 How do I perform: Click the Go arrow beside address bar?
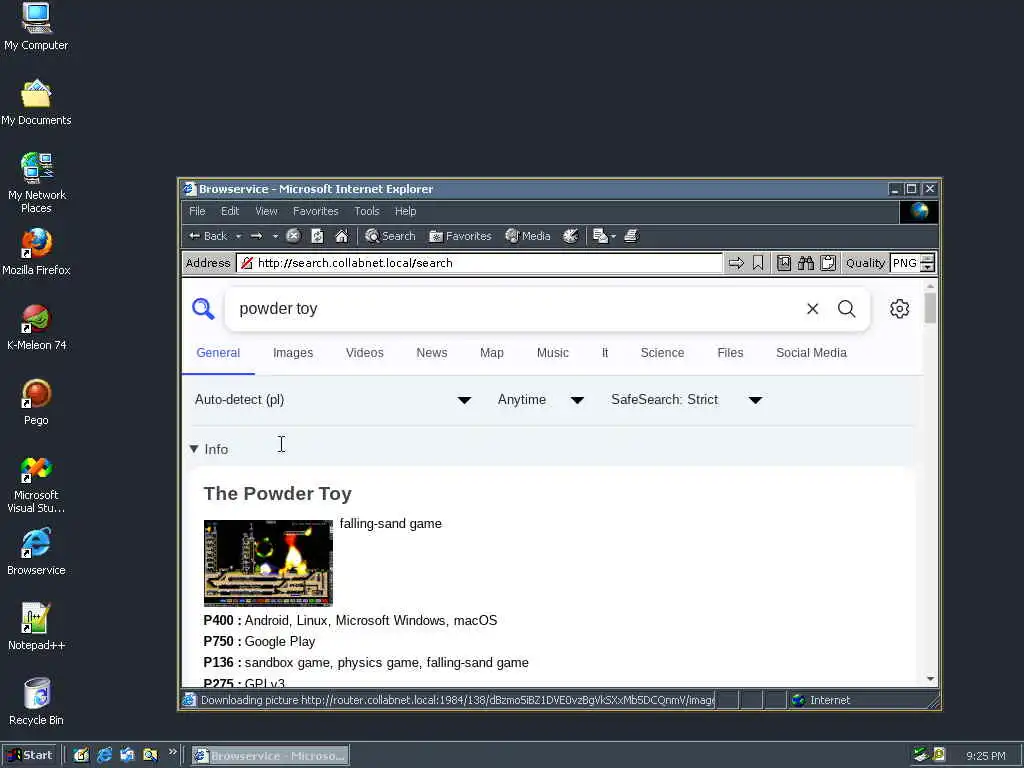[x=736, y=263]
